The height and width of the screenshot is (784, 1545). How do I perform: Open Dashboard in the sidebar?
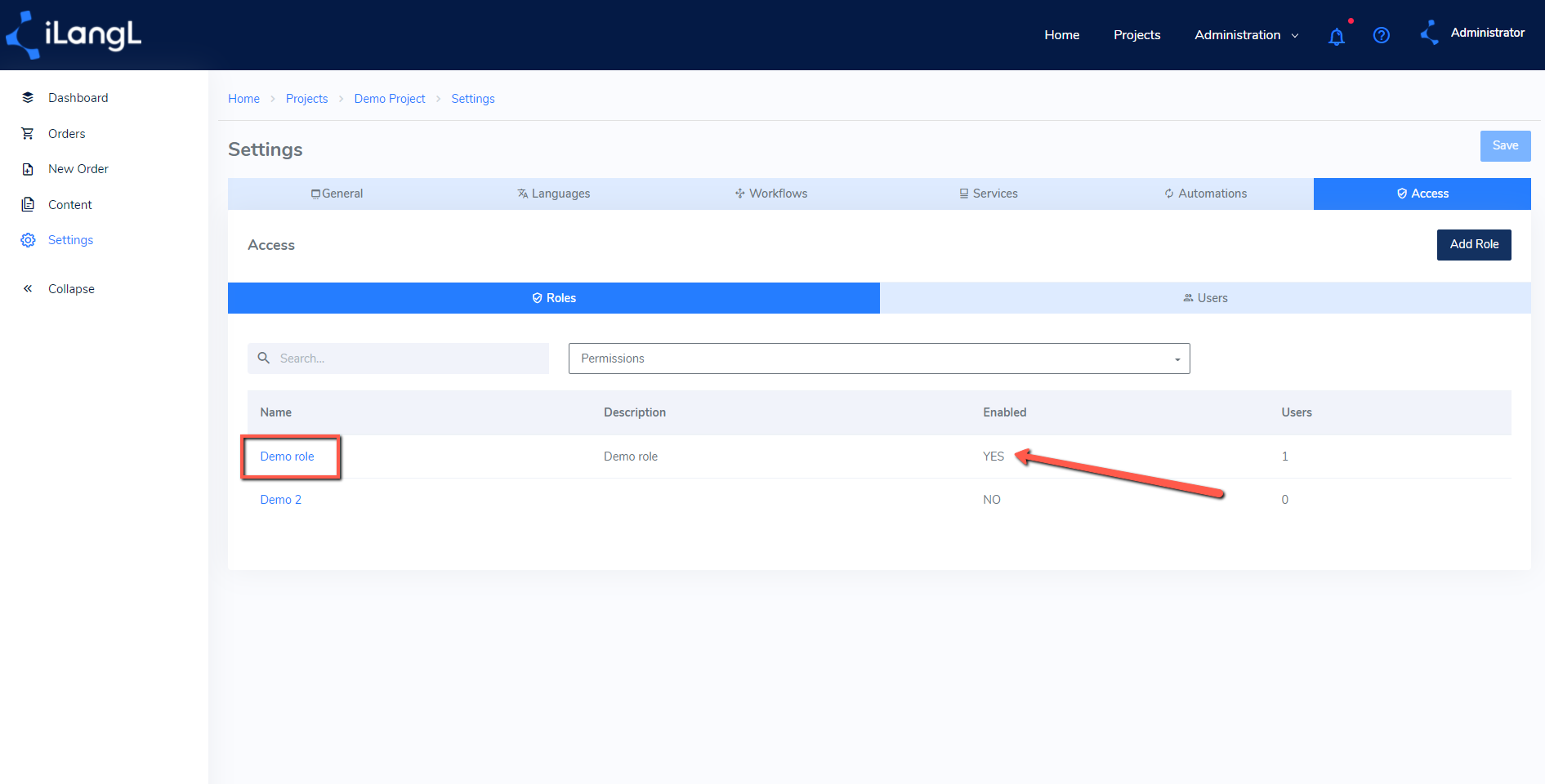pos(78,98)
